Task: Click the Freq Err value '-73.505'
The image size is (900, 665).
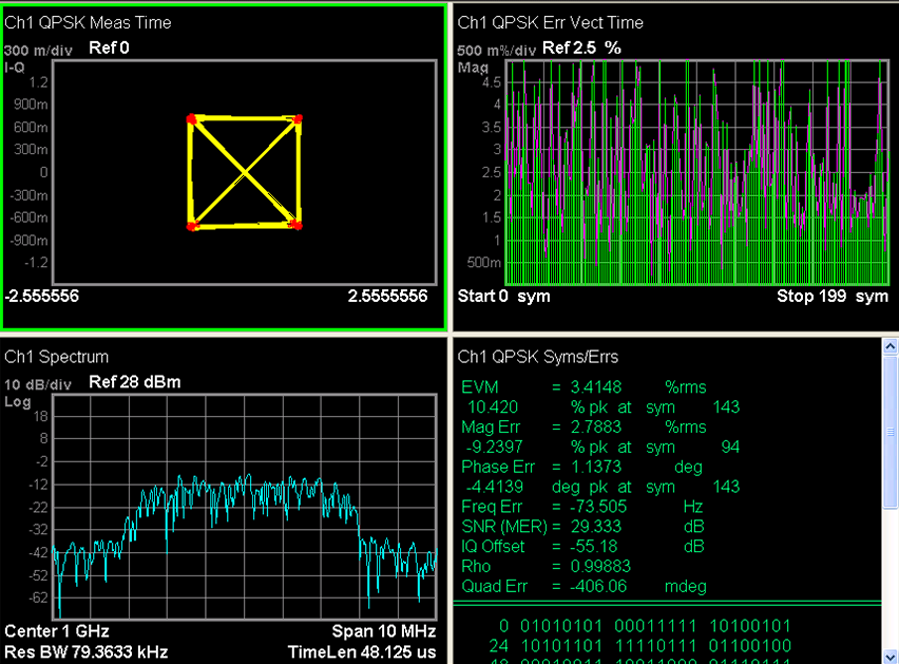Action: pos(598,507)
